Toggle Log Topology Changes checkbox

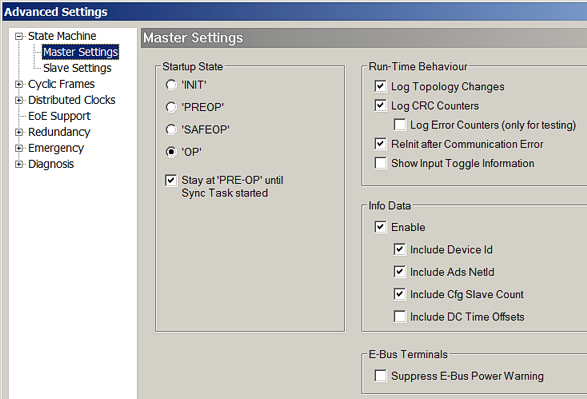click(380, 86)
